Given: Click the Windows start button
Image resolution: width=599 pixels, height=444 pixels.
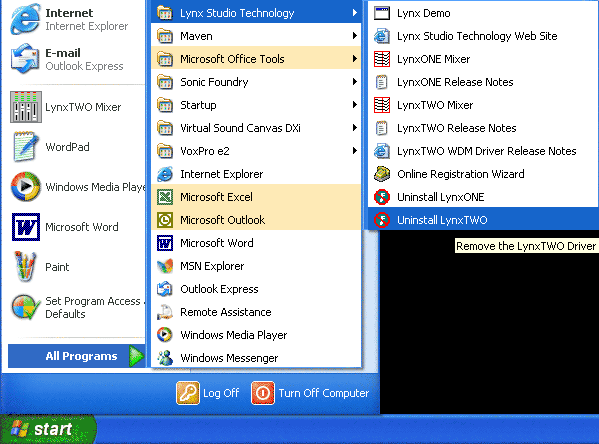Looking at the screenshot, I should 48,429.
